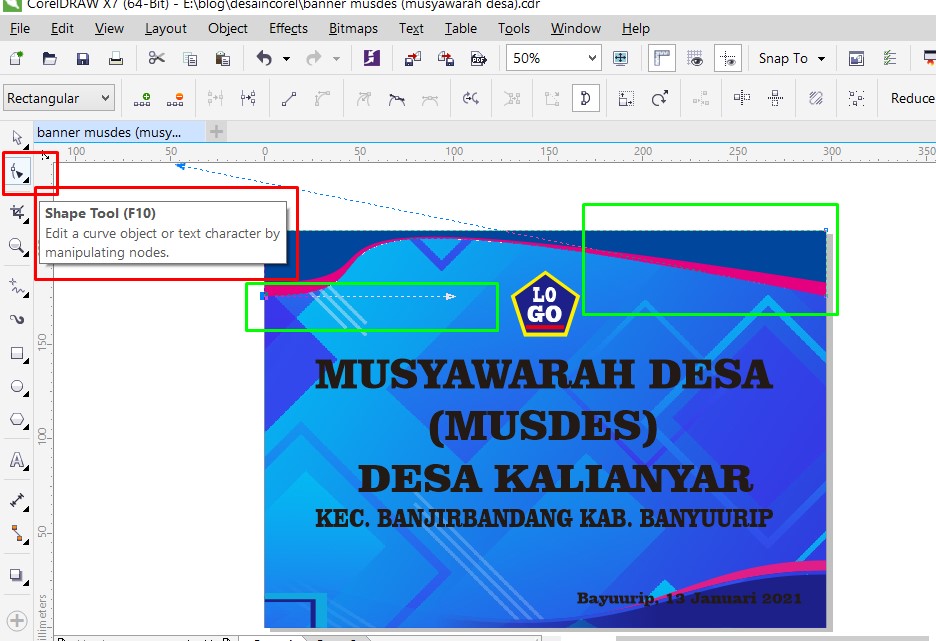Open the Rectangular selection mode combo box

coord(57,98)
